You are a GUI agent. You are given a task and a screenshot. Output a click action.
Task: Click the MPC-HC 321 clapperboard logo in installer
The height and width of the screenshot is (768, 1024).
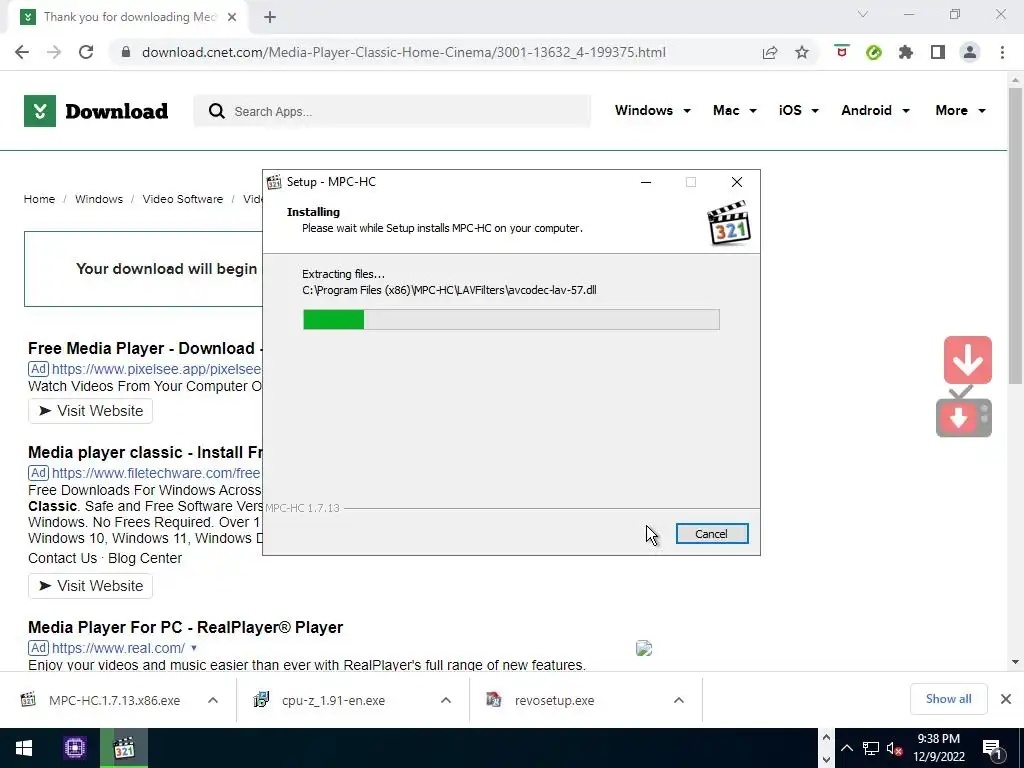pyautogui.click(x=729, y=223)
